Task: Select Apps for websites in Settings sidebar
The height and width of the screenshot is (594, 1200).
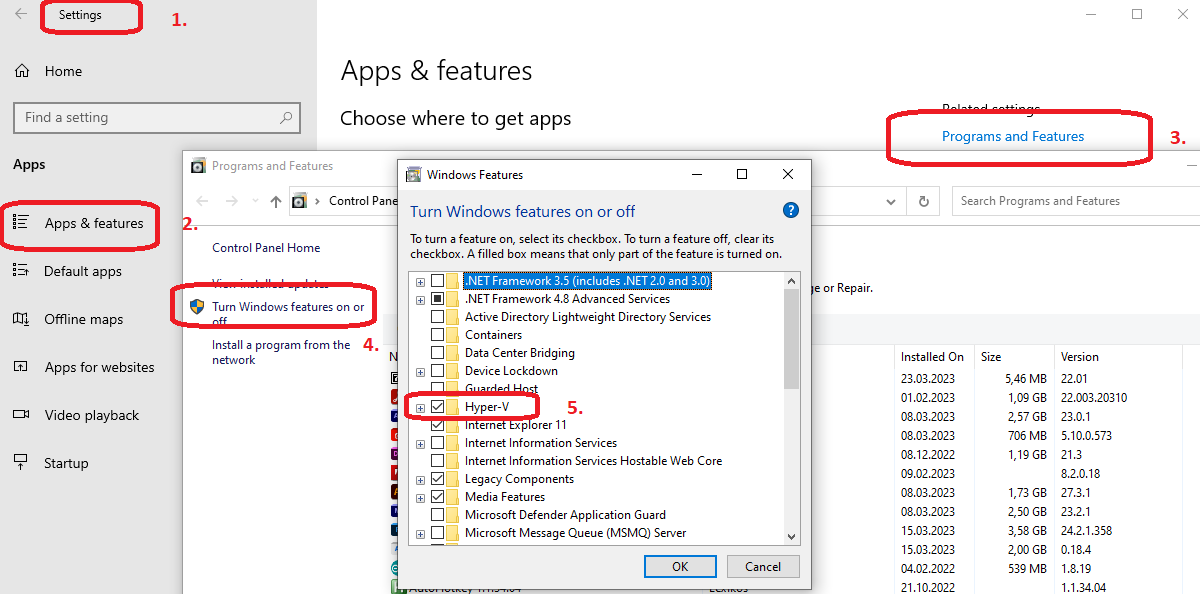Action: coord(99,367)
